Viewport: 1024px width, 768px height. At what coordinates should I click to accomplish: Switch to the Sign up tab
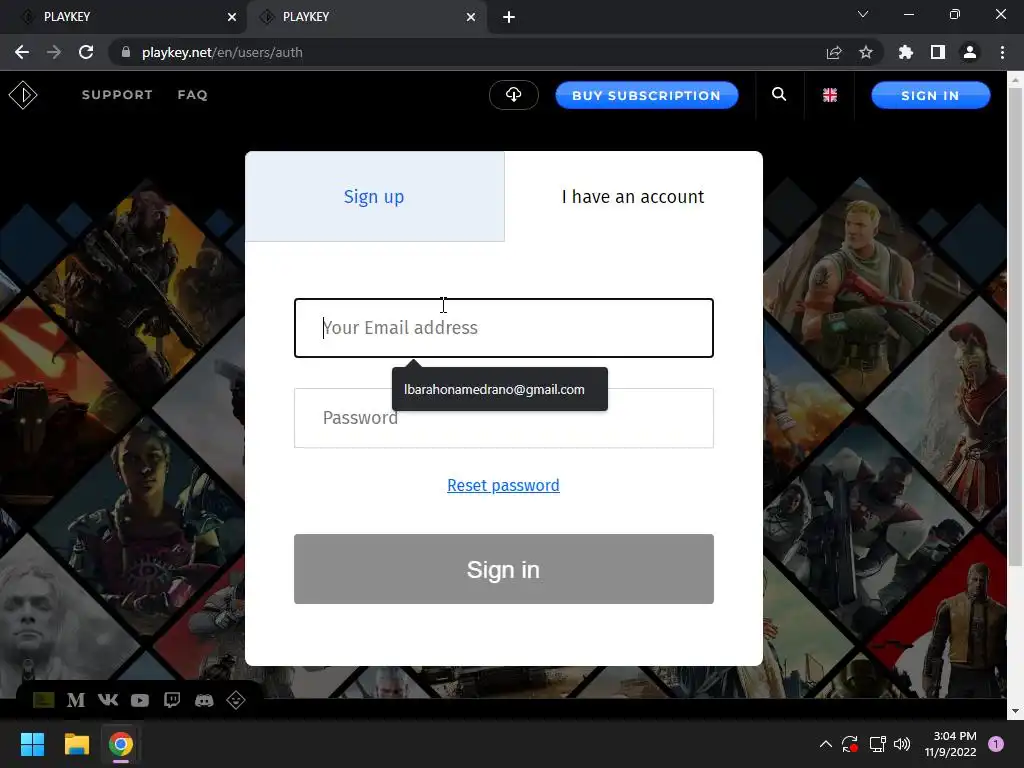click(x=374, y=197)
